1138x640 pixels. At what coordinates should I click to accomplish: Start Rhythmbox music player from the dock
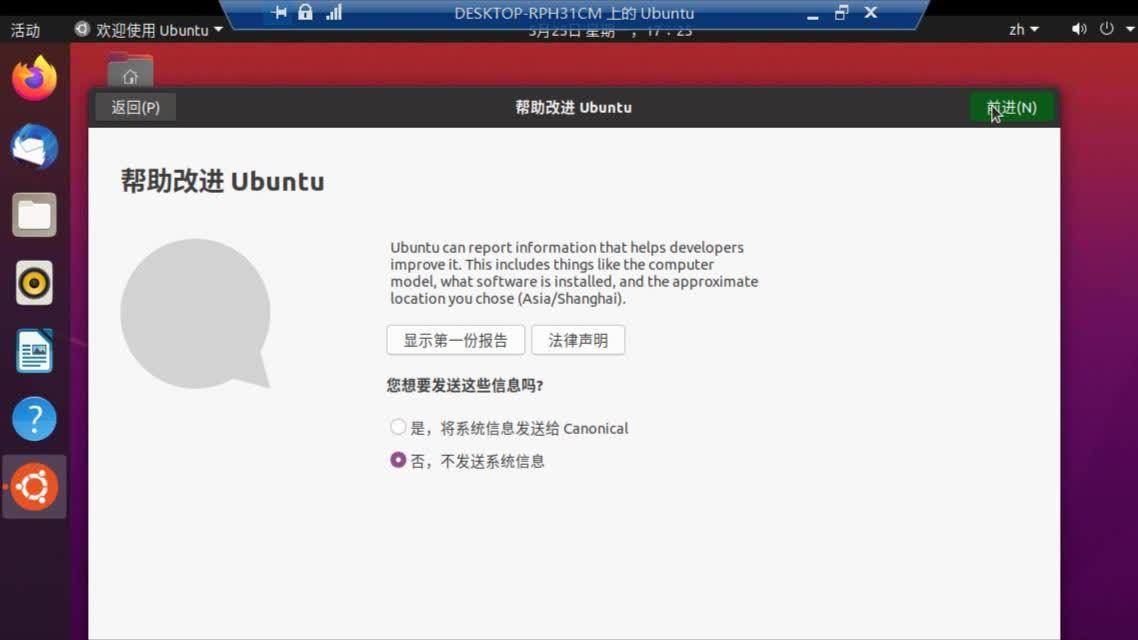tap(34, 283)
